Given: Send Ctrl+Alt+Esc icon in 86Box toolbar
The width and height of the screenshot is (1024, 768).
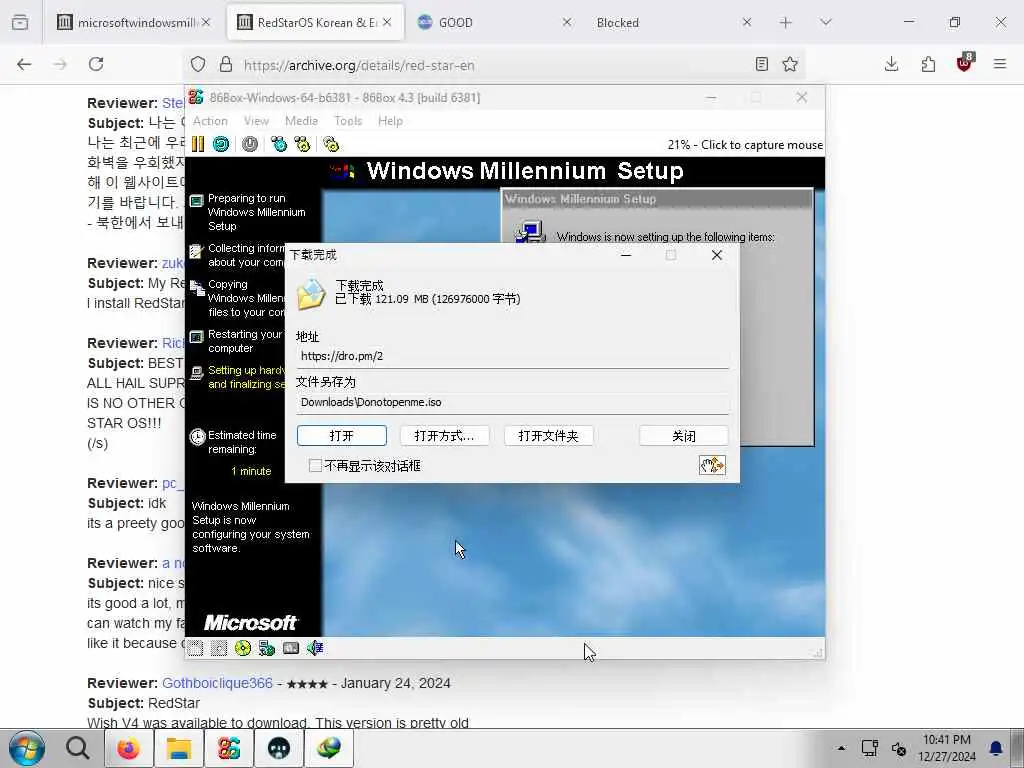Looking at the screenshot, I should click(302, 144).
